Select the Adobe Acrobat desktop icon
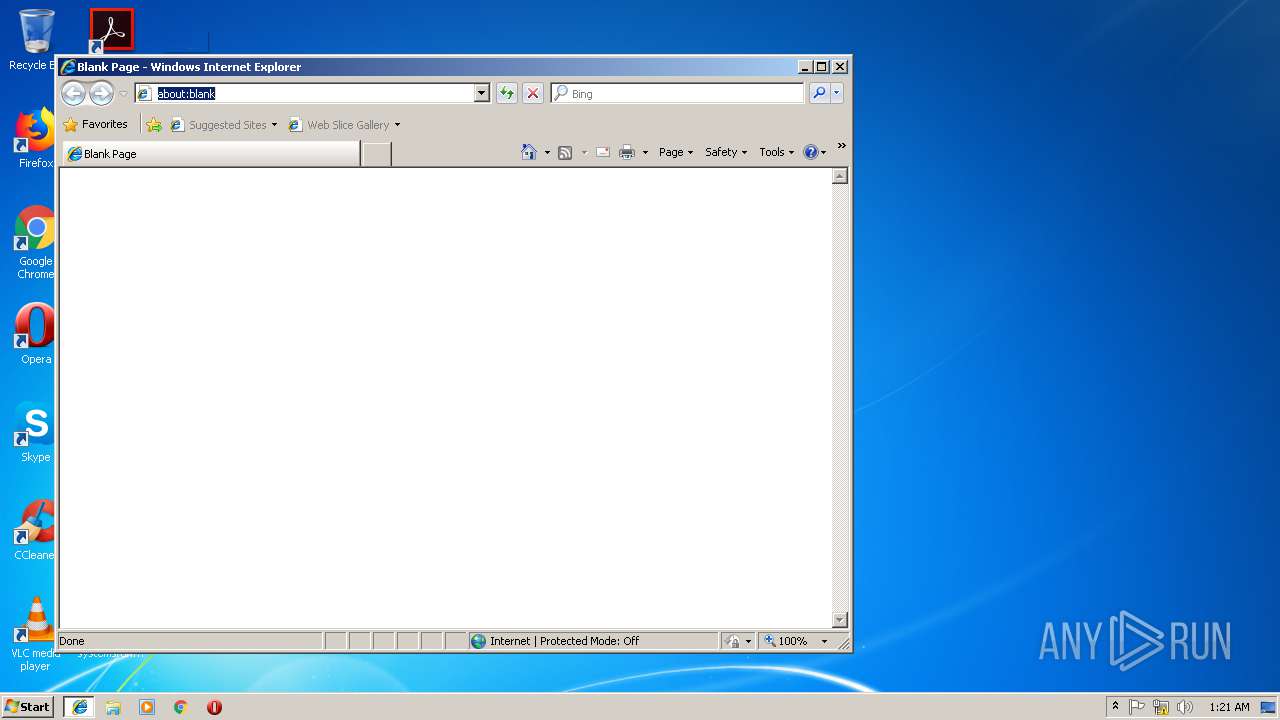 [x=111, y=31]
